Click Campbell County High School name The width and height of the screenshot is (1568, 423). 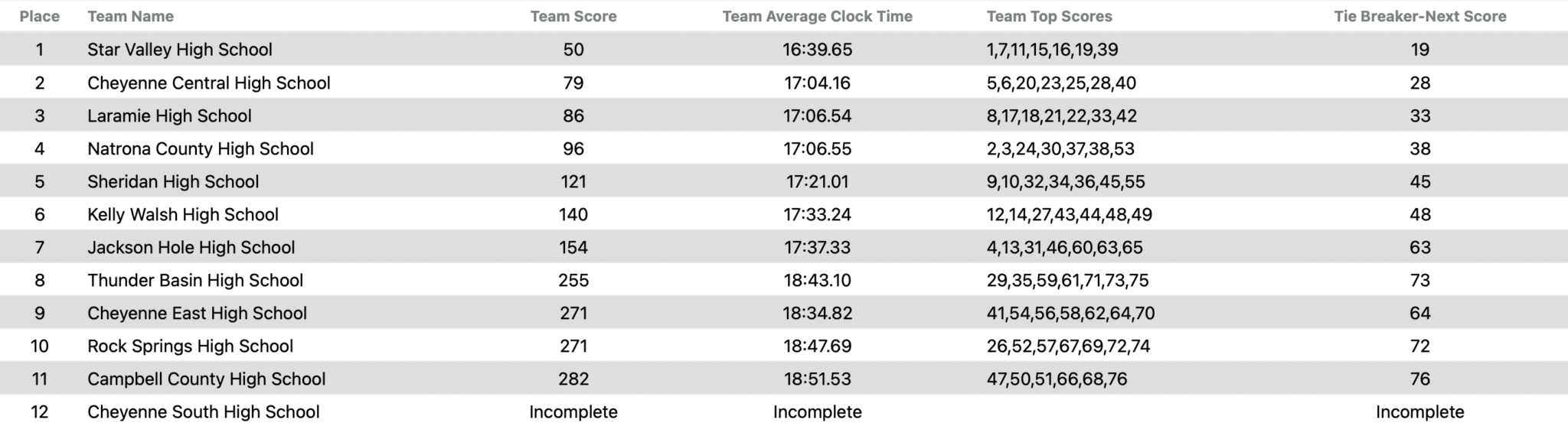click(x=207, y=379)
